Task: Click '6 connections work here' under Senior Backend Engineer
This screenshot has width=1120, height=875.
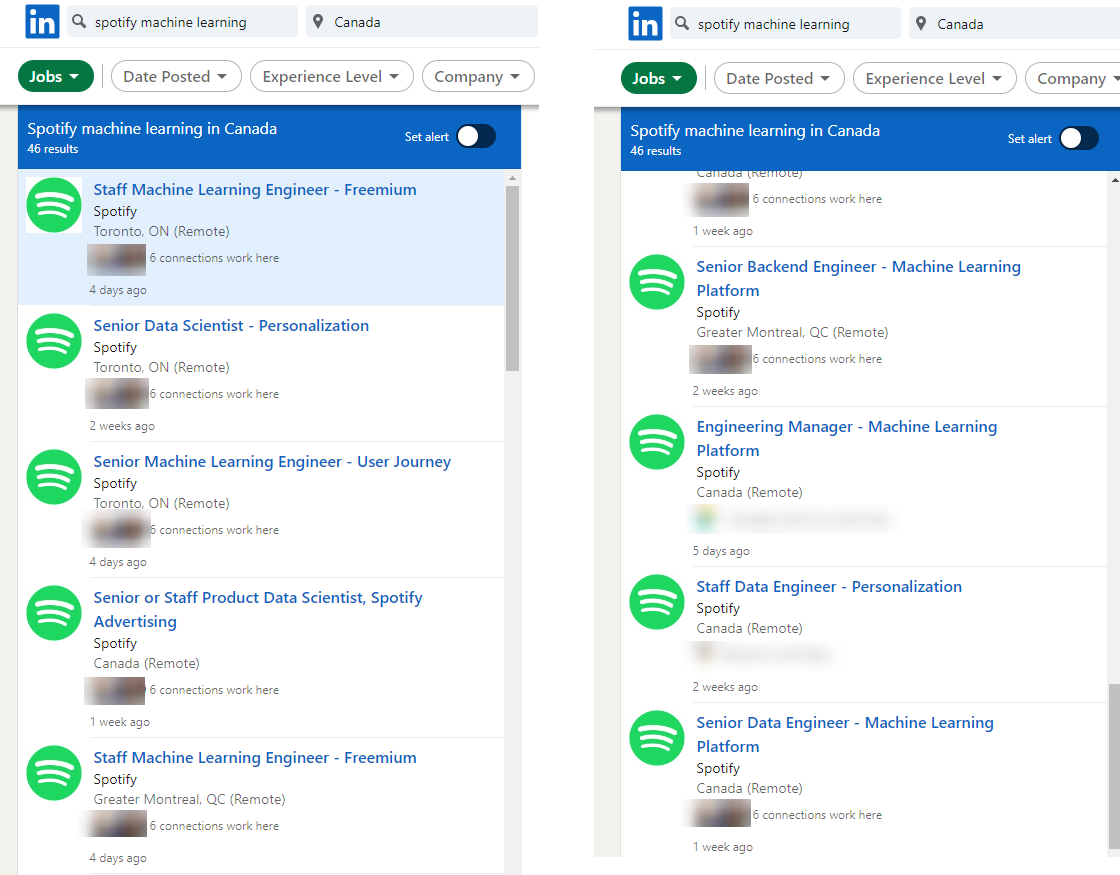Action: [x=817, y=359]
